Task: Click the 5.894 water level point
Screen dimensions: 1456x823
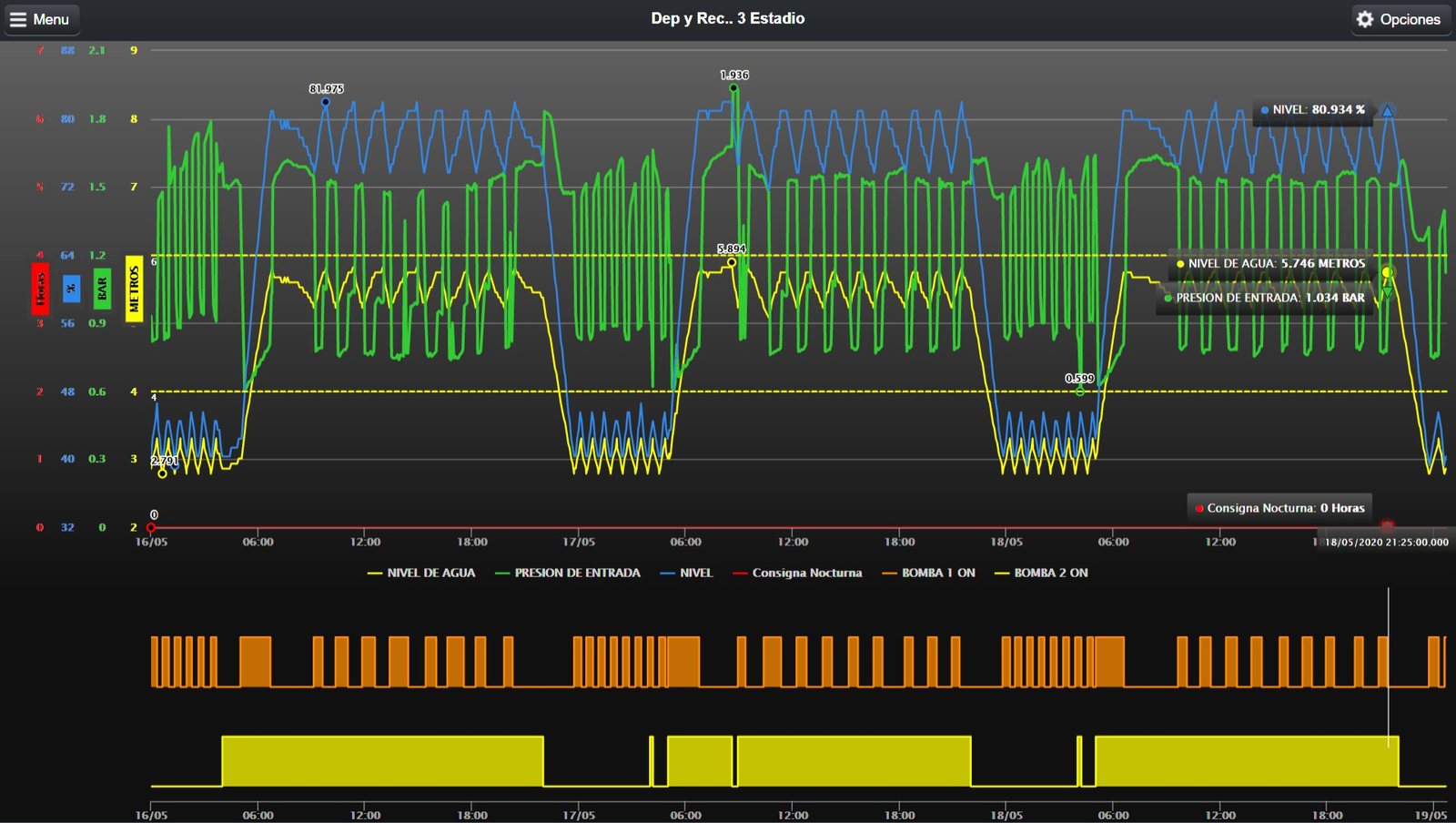Action: 732,262
